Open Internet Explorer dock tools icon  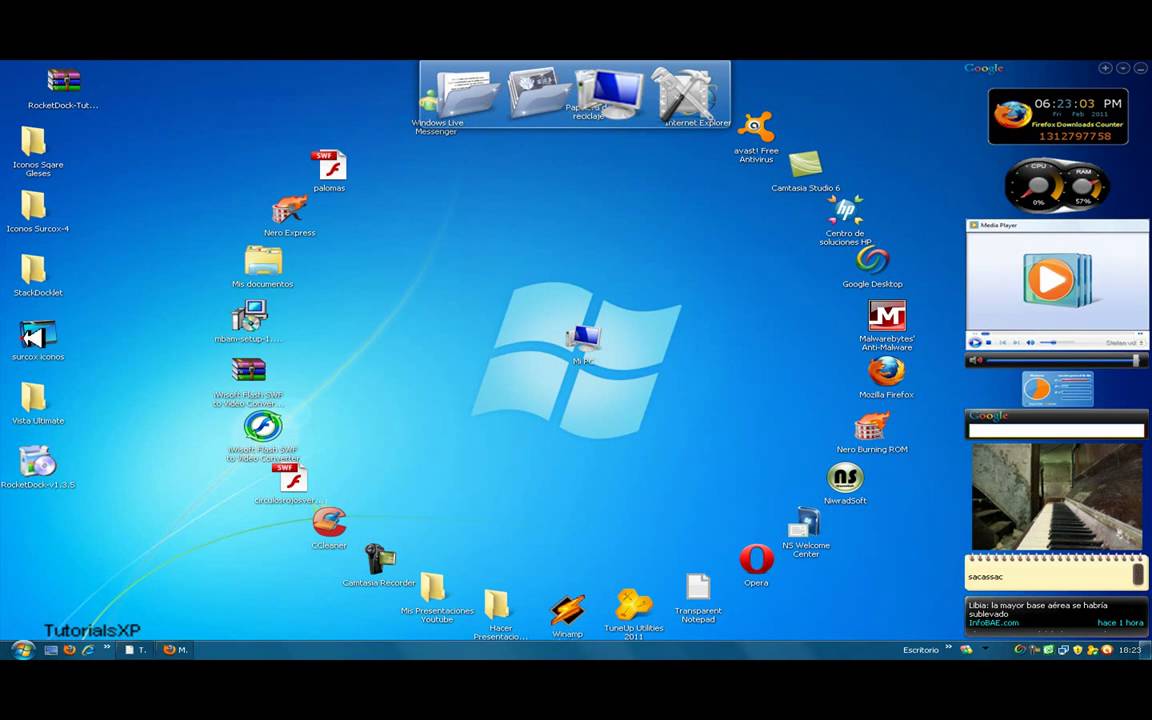point(682,93)
